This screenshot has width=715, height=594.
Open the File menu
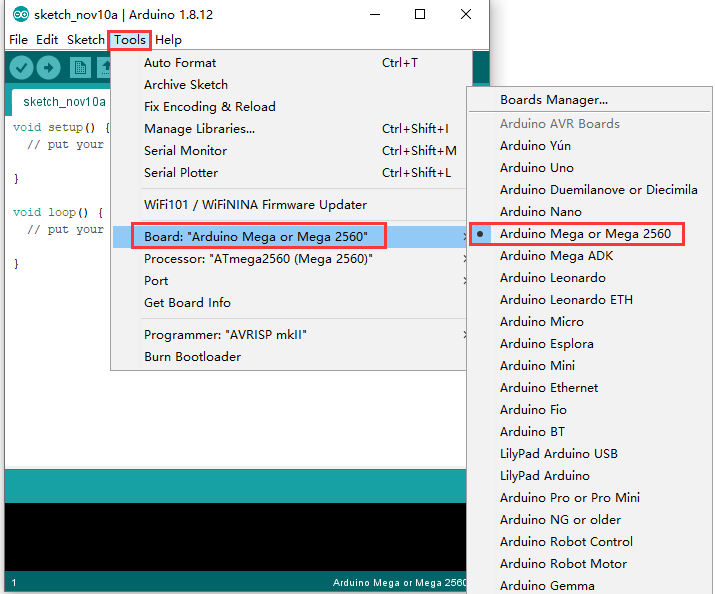click(18, 40)
